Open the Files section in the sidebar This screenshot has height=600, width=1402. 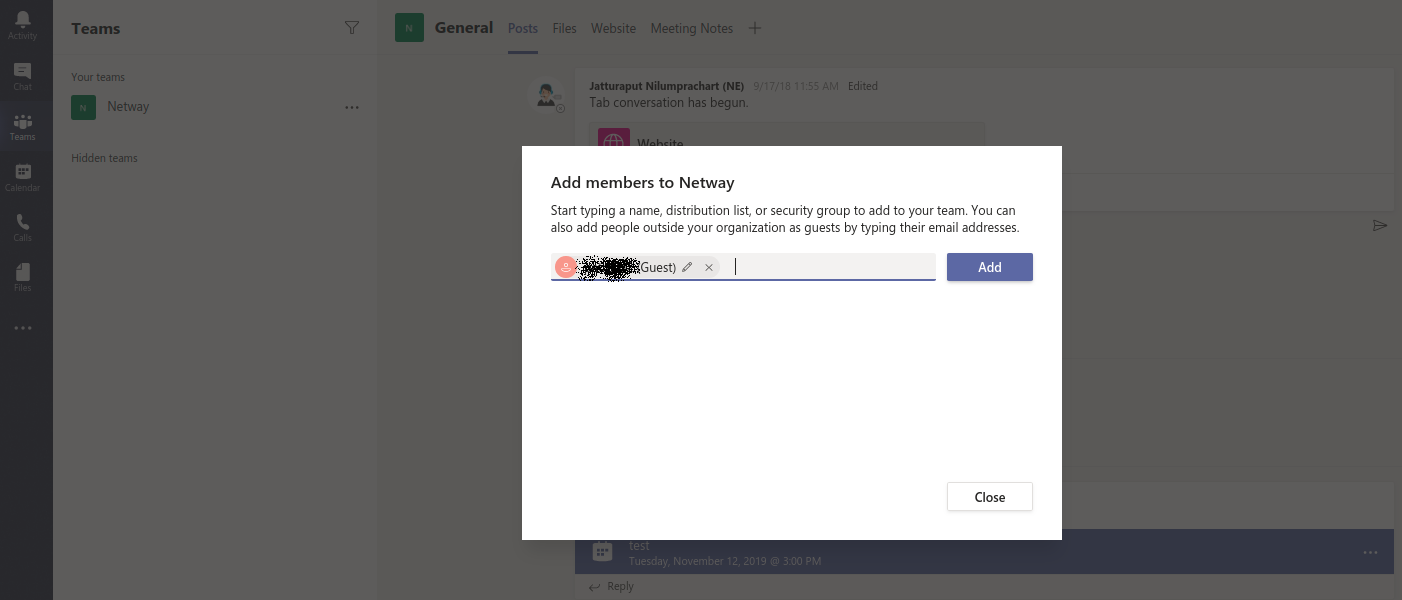[x=22, y=277]
